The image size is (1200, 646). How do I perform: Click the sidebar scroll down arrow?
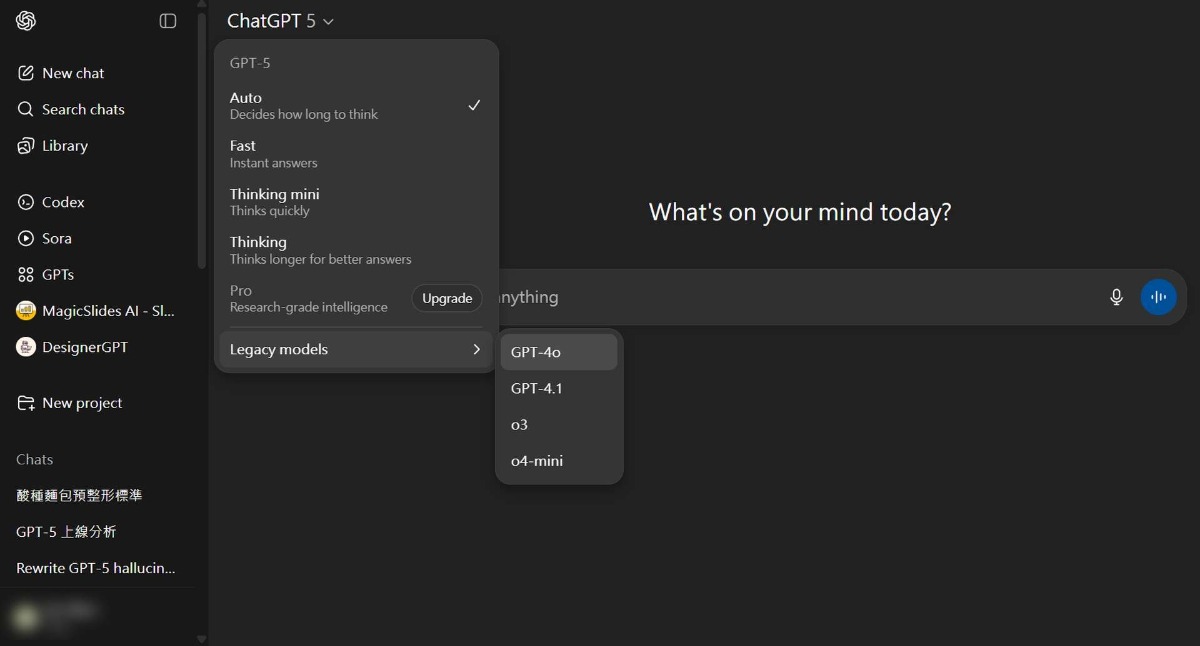[x=202, y=639]
